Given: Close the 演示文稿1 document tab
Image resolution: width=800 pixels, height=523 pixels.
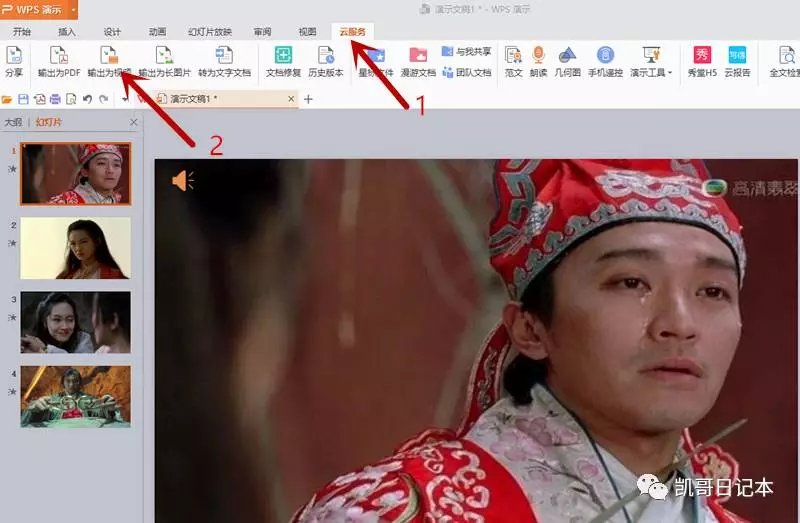Looking at the screenshot, I should [x=291, y=99].
